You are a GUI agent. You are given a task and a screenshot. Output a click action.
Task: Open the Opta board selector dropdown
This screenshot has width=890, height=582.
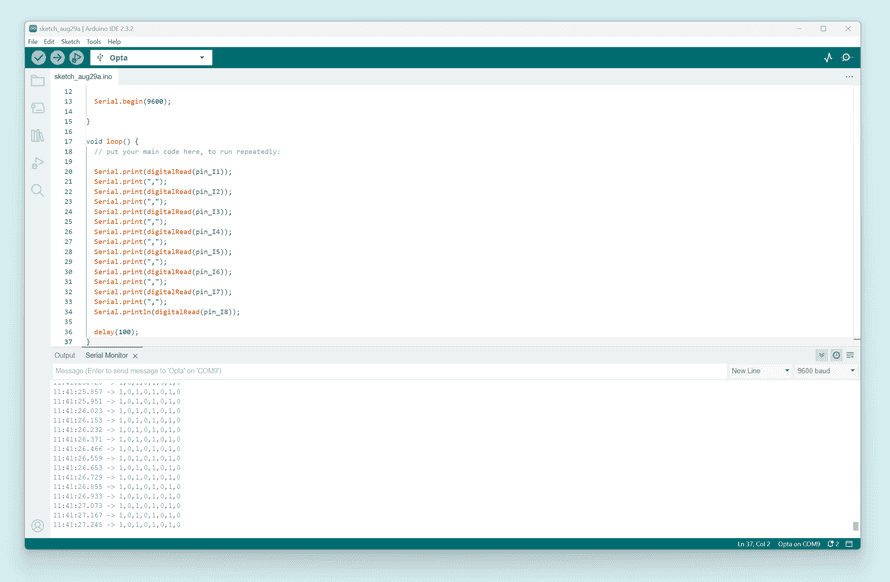pyautogui.click(x=150, y=58)
